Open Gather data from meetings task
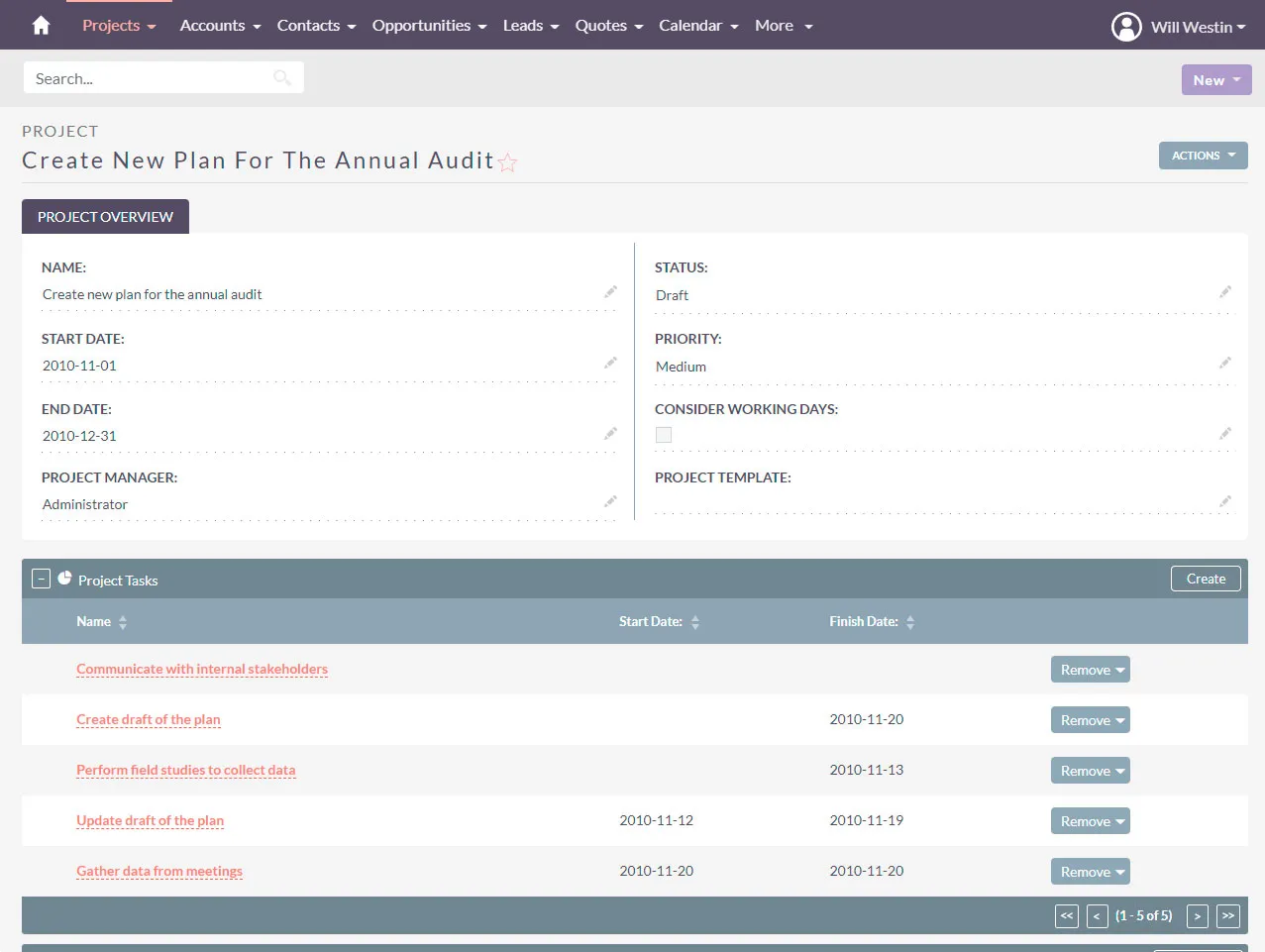1265x952 pixels. pos(159,872)
